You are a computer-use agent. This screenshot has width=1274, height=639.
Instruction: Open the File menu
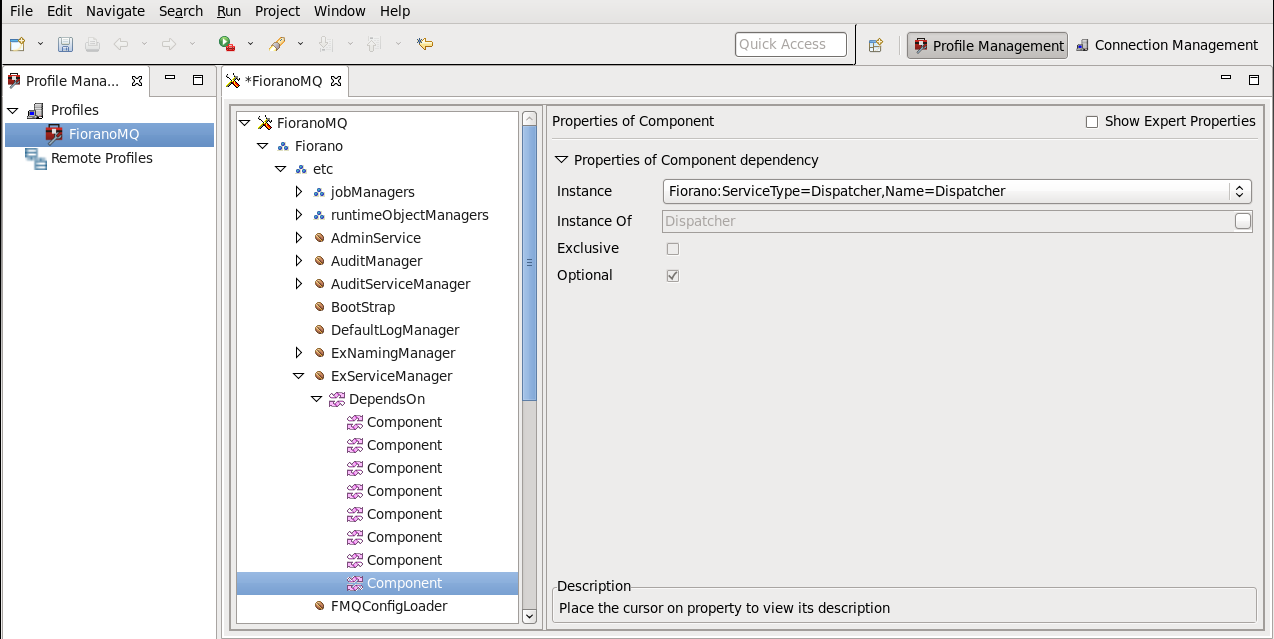click(x=21, y=11)
